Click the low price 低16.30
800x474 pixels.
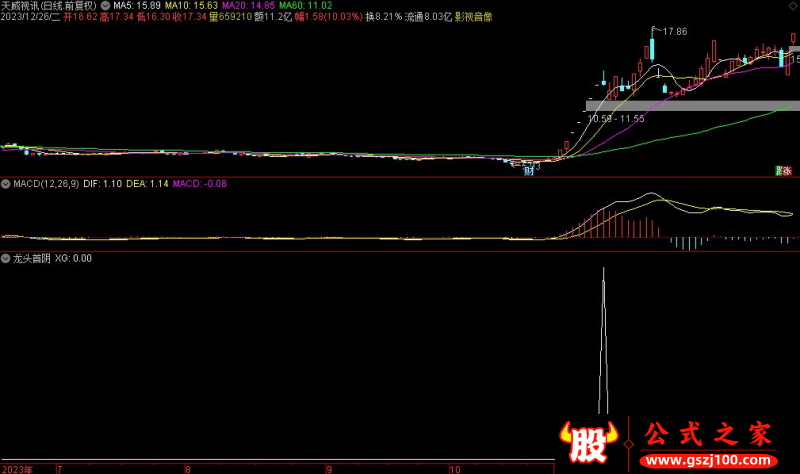[153, 17]
